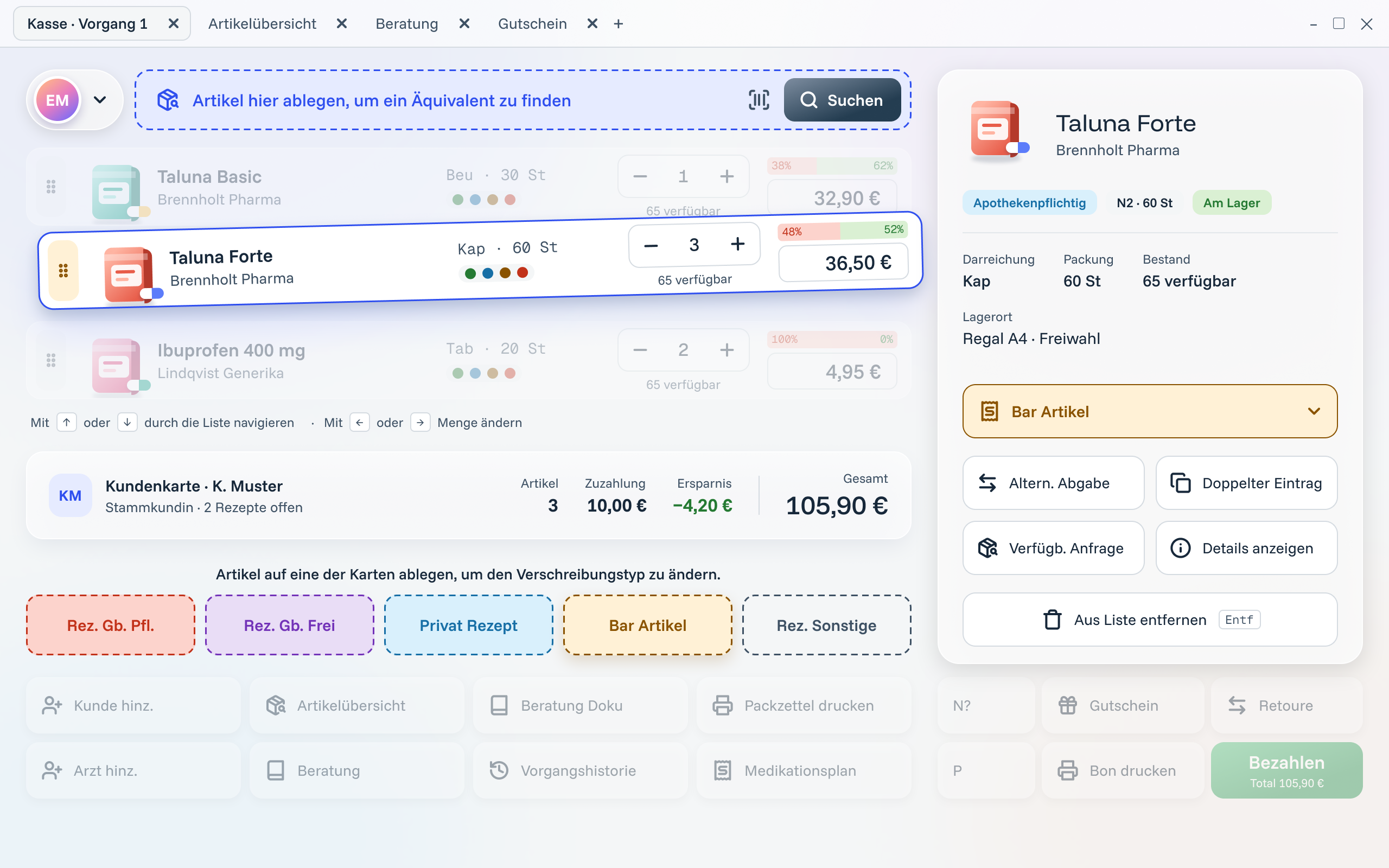Add a new tab with plus icon
This screenshot has height=868, width=1389.
point(618,23)
